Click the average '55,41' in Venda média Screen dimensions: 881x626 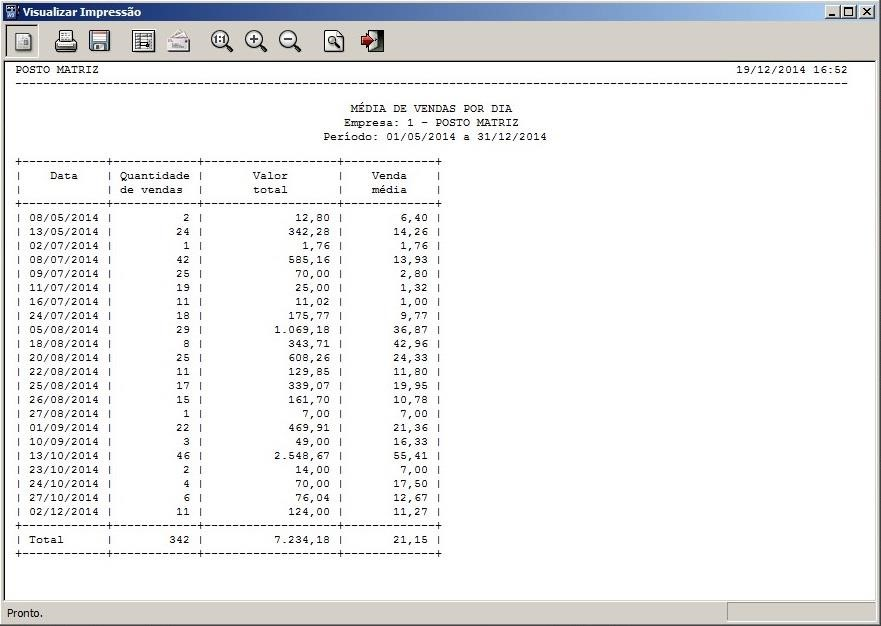click(410, 456)
